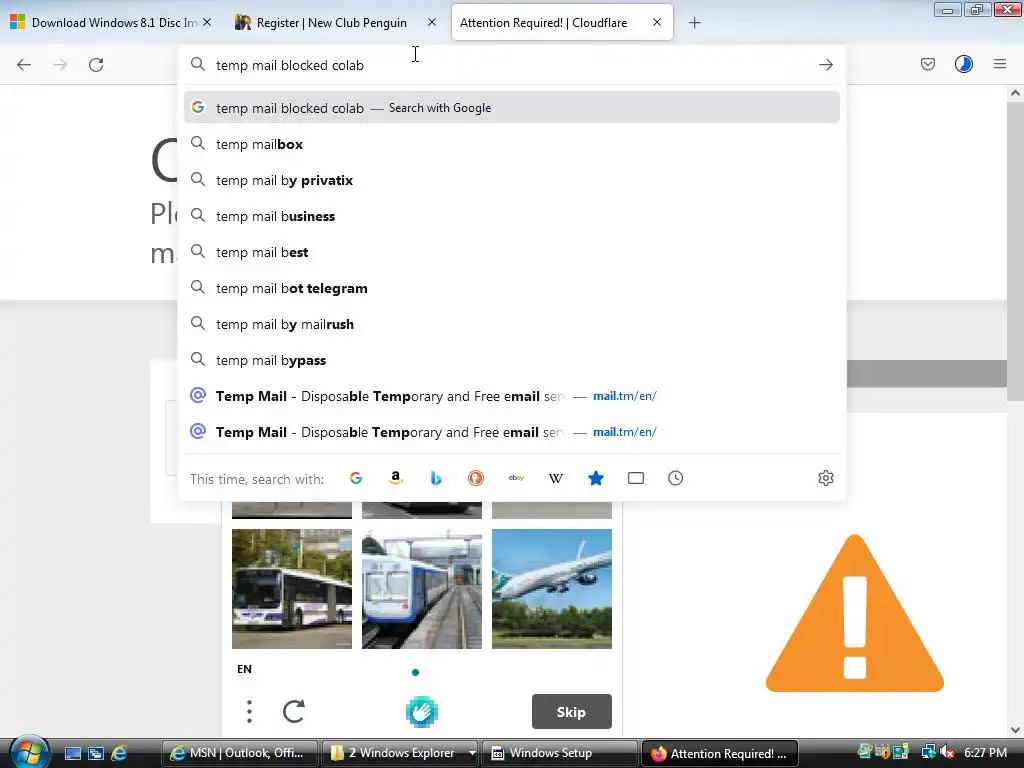1024x768 pixels.
Task: Open a new tab with the plus button
Action: (694, 23)
